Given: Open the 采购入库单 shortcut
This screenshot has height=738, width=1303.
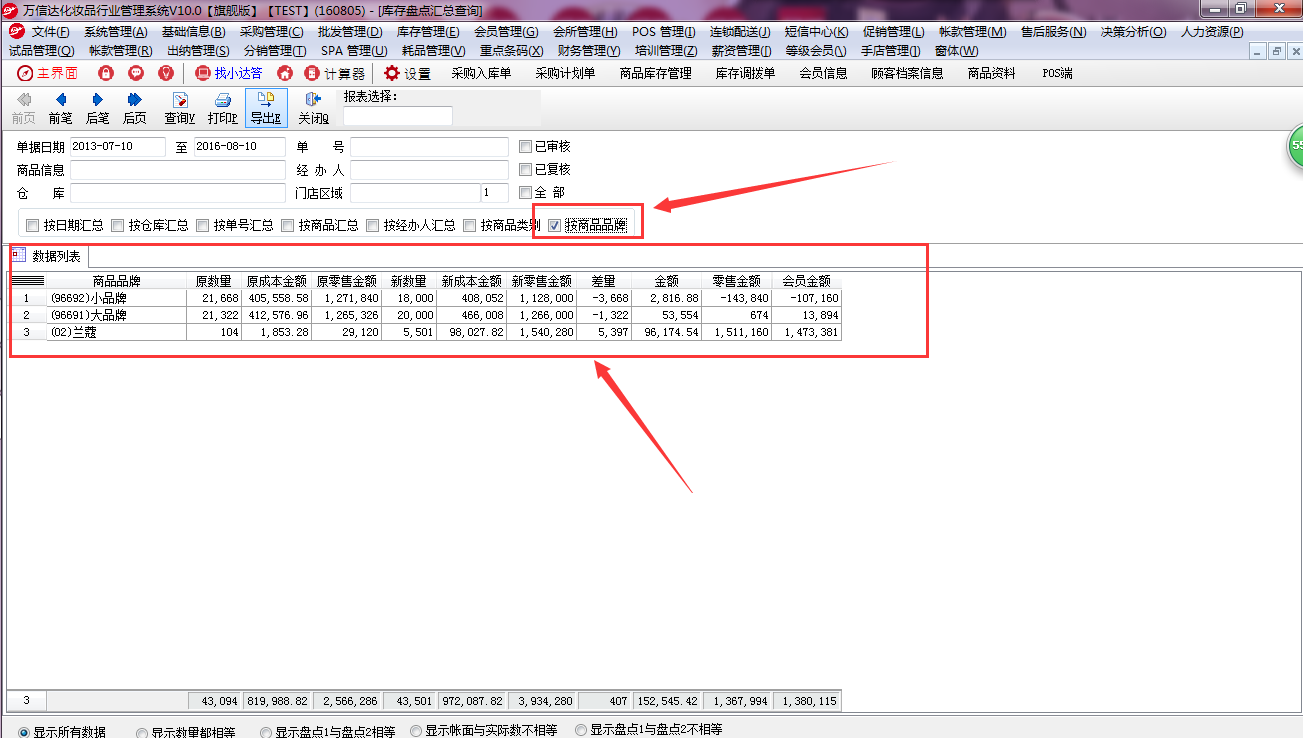Looking at the screenshot, I should (481, 73).
